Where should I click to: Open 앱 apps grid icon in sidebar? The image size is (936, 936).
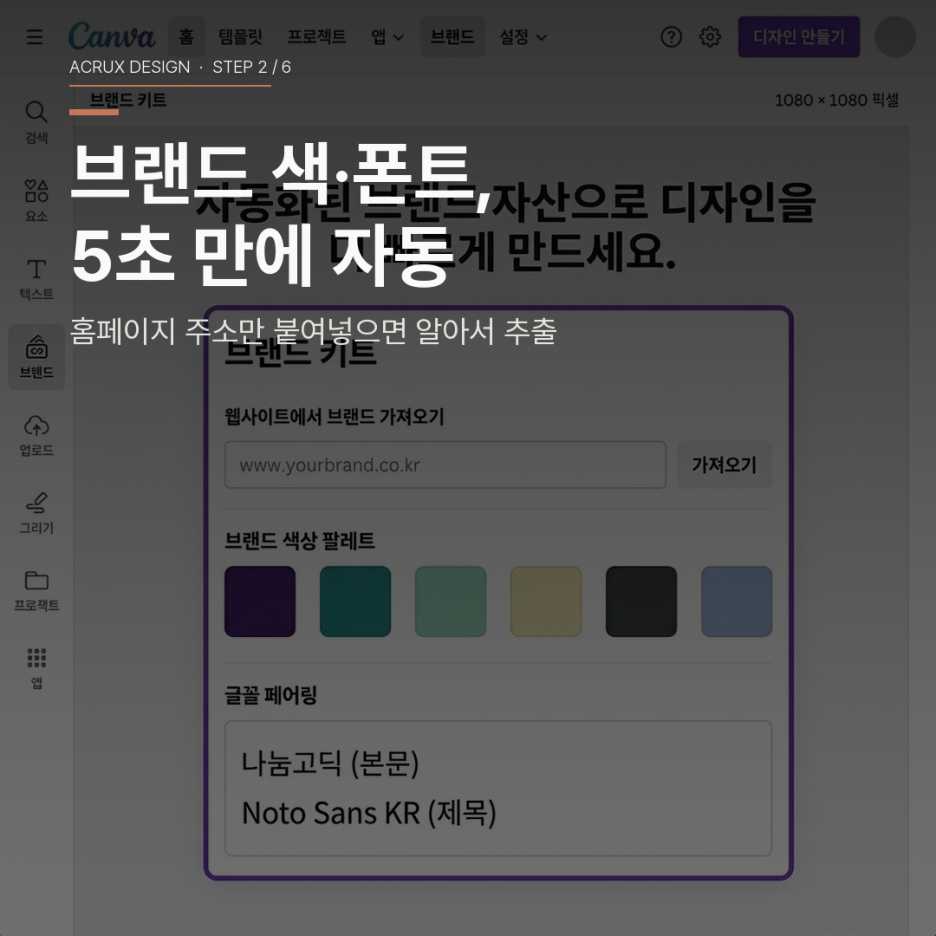click(x=36, y=669)
